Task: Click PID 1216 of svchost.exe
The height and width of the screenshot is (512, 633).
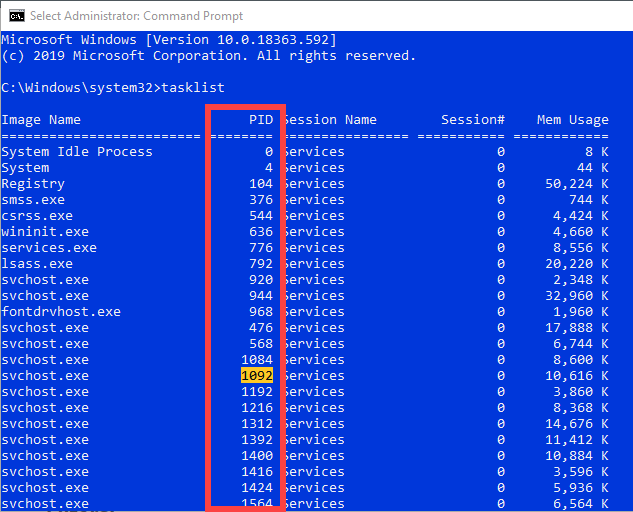Action: [257, 408]
